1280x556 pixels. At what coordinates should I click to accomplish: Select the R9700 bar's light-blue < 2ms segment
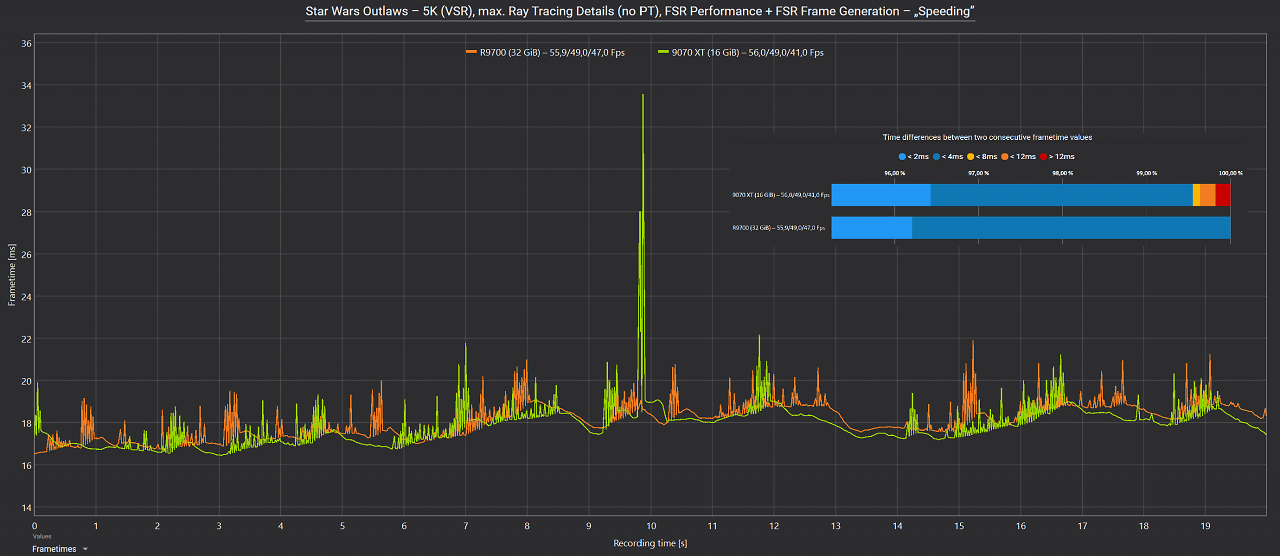(x=872, y=228)
